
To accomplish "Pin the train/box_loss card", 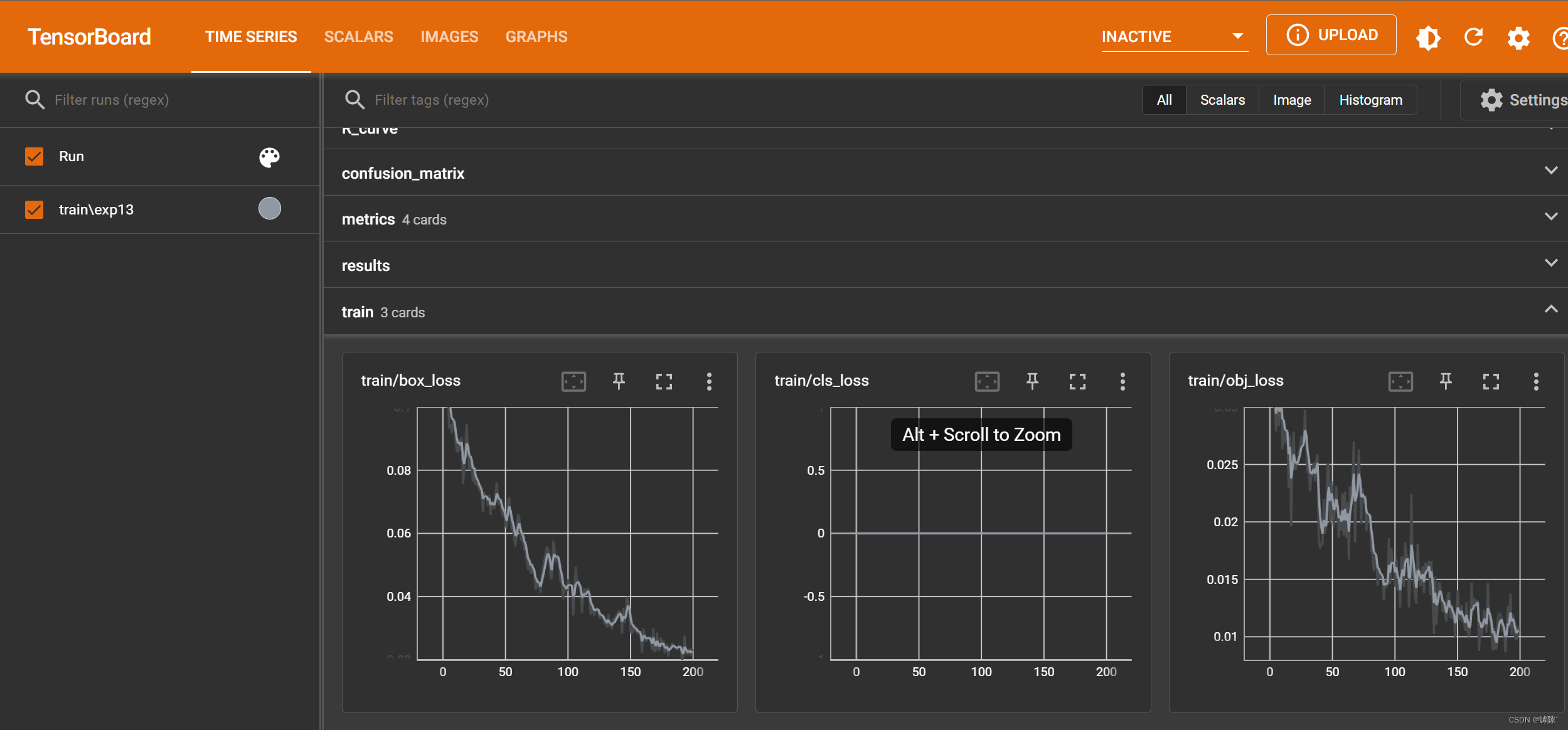I will (x=619, y=381).
